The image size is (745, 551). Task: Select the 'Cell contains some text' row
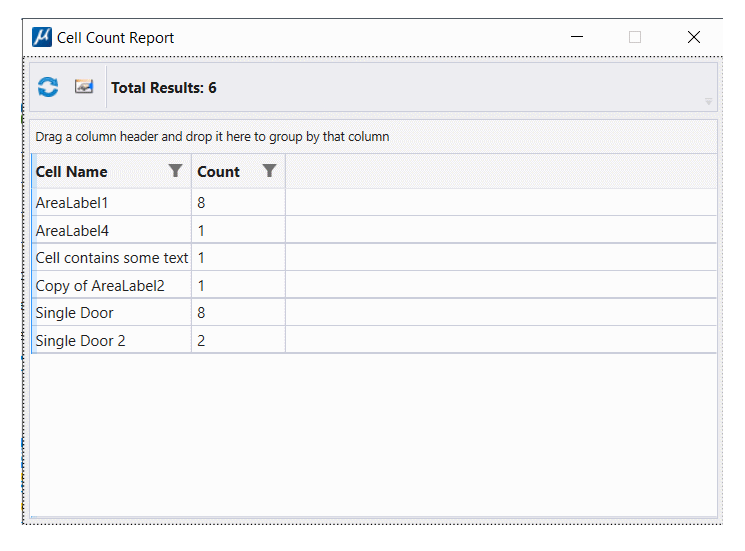click(374, 257)
